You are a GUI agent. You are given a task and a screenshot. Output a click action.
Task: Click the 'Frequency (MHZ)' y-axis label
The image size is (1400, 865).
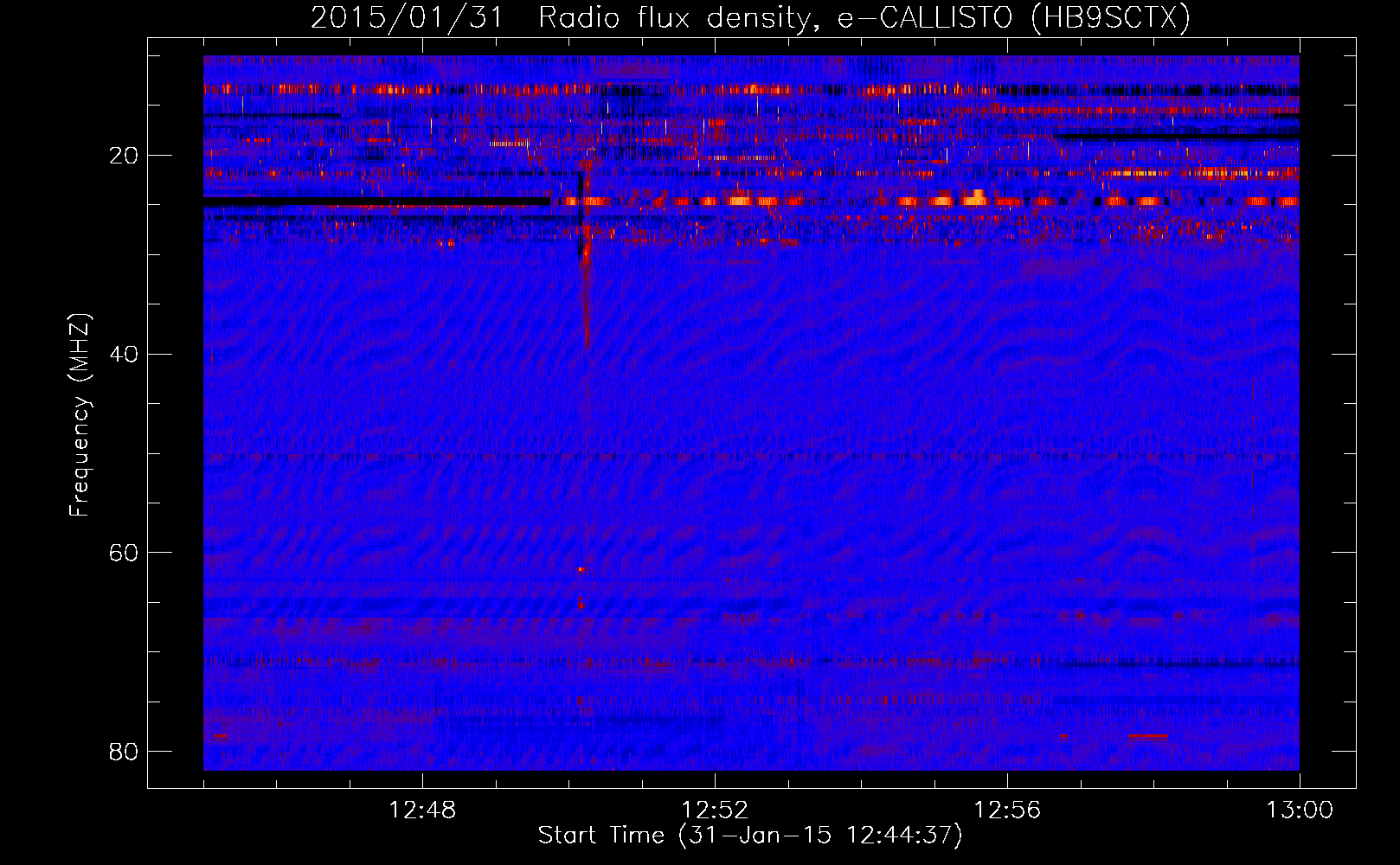80,415
